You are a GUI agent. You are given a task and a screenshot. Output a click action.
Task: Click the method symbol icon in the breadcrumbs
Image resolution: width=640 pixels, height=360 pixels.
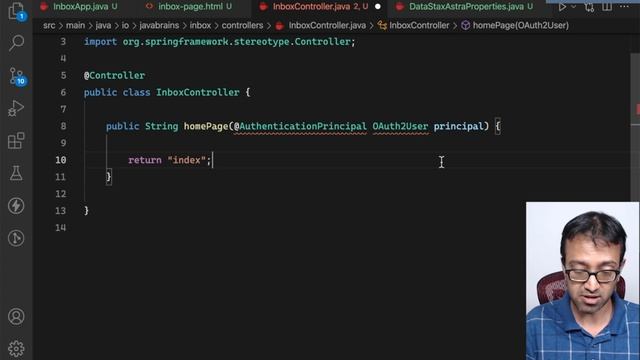tap(465, 25)
